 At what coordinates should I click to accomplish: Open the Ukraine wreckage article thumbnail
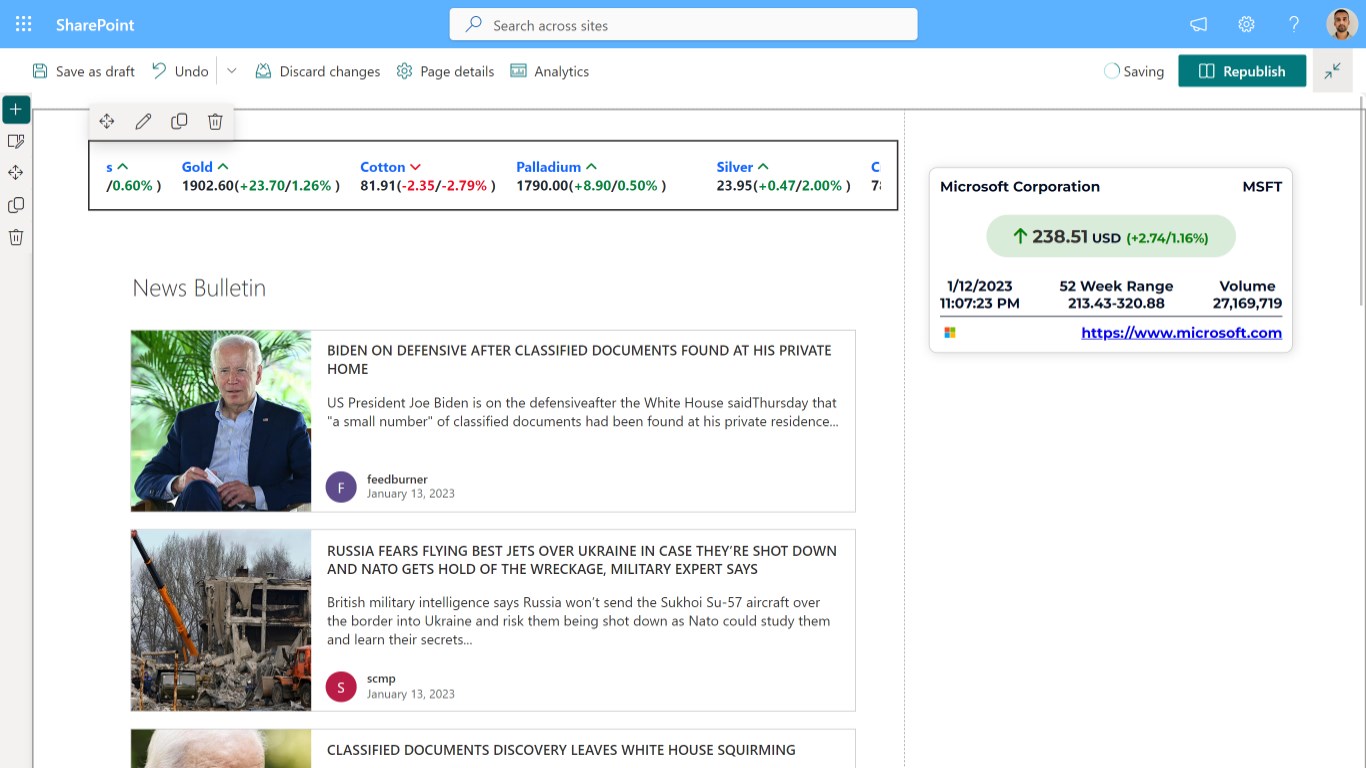click(x=221, y=620)
